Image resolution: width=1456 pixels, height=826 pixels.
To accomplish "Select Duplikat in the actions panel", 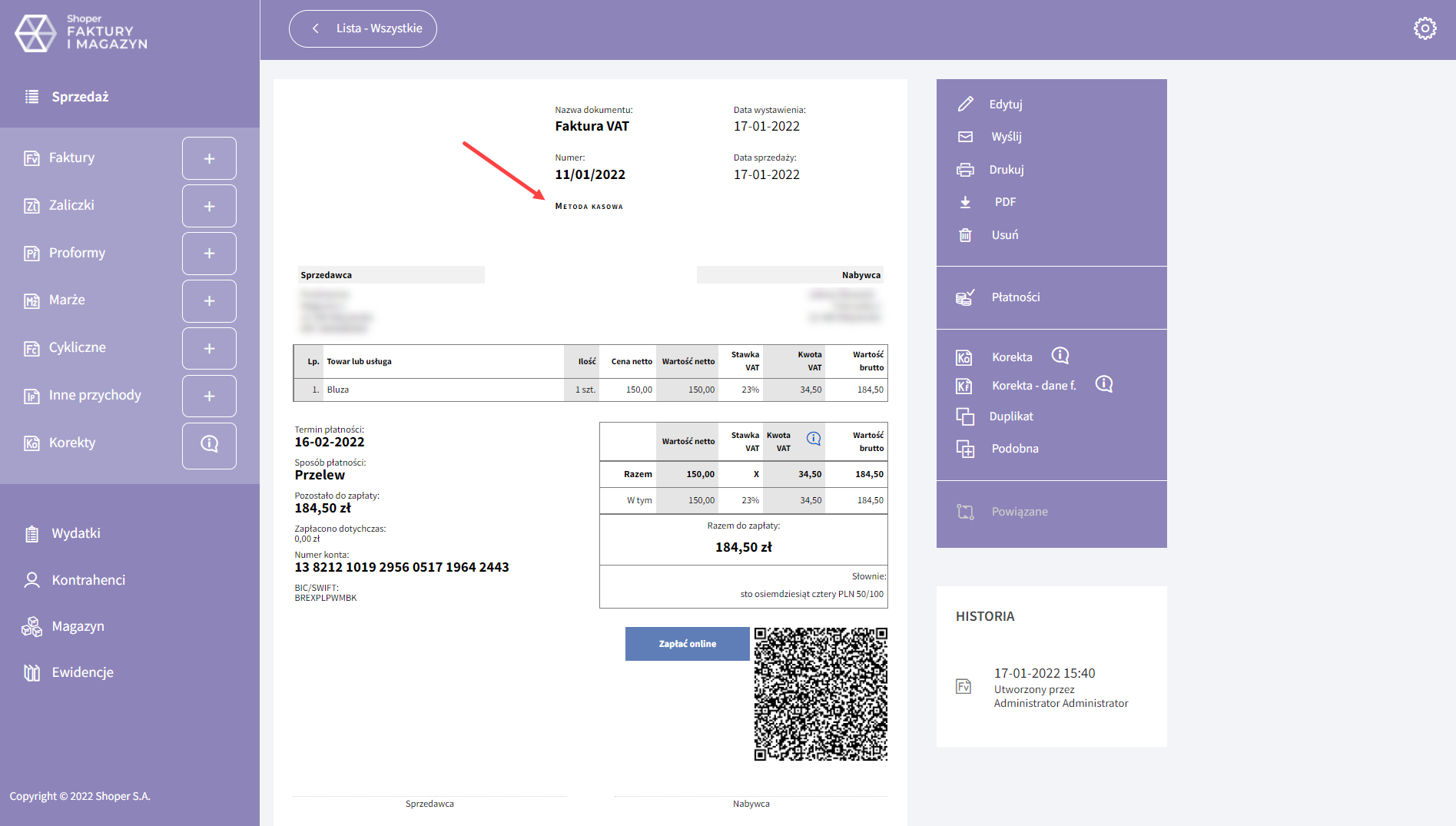I will point(1010,416).
